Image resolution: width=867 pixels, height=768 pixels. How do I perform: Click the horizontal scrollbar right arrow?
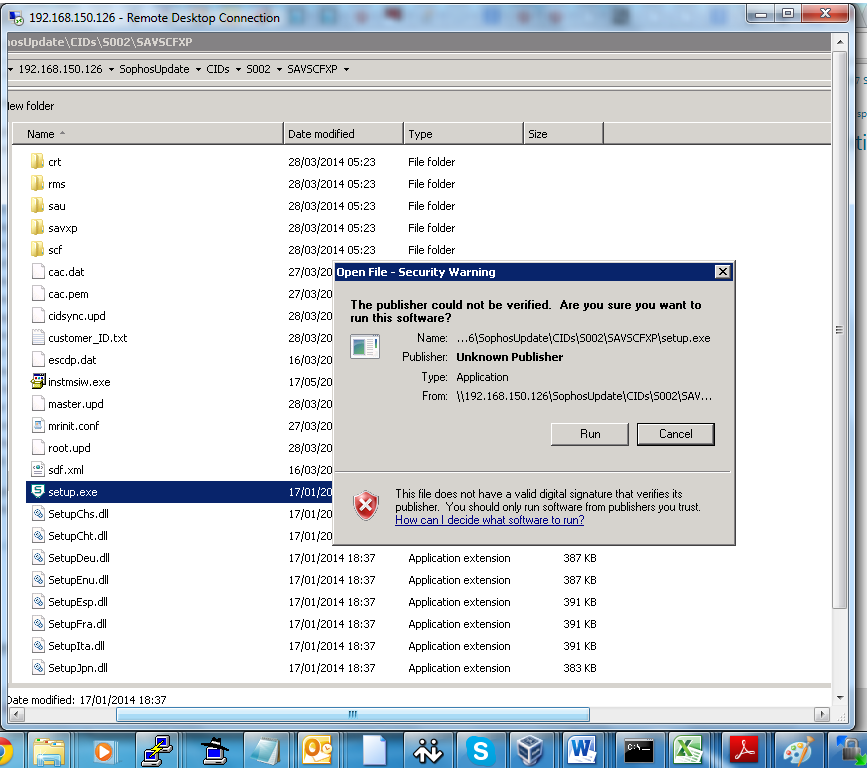pyautogui.click(x=822, y=714)
